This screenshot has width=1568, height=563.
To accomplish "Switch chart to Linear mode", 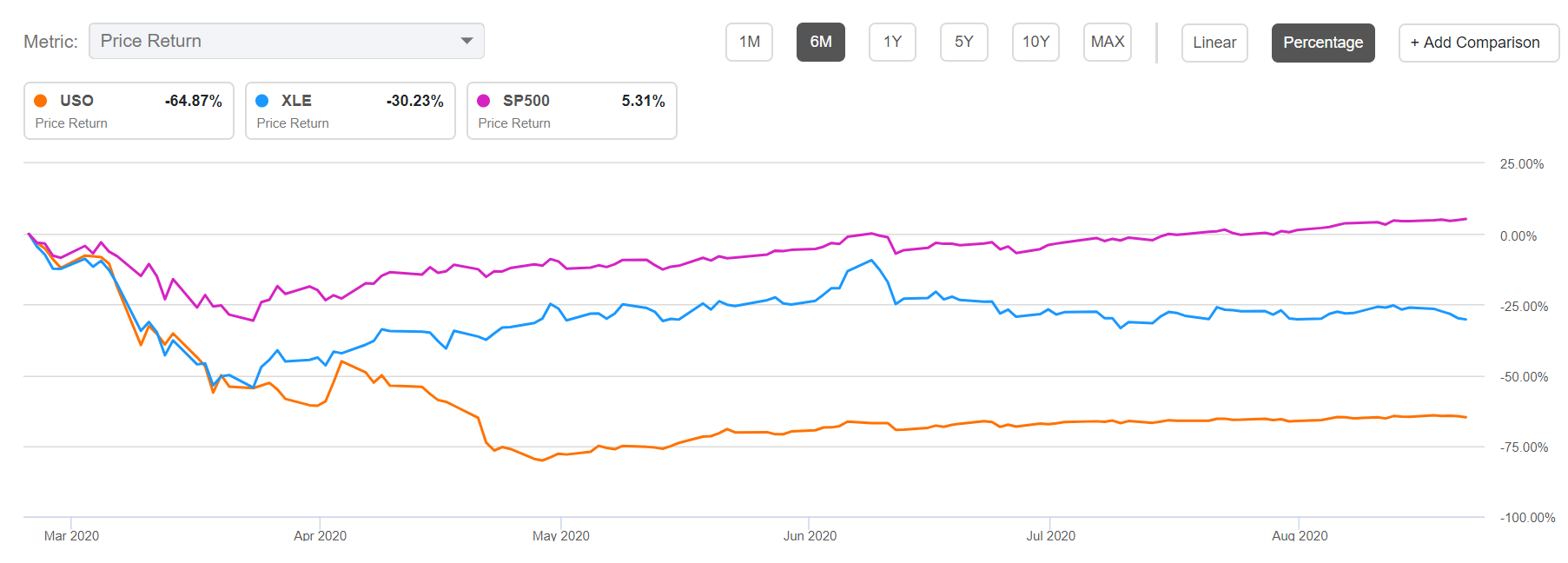I will pos(1214,42).
